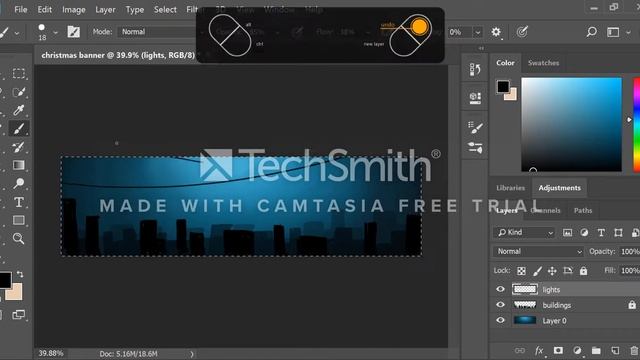The image size is (640, 360).
Task: Swap foreground and background colors
Action: tap(20, 274)
